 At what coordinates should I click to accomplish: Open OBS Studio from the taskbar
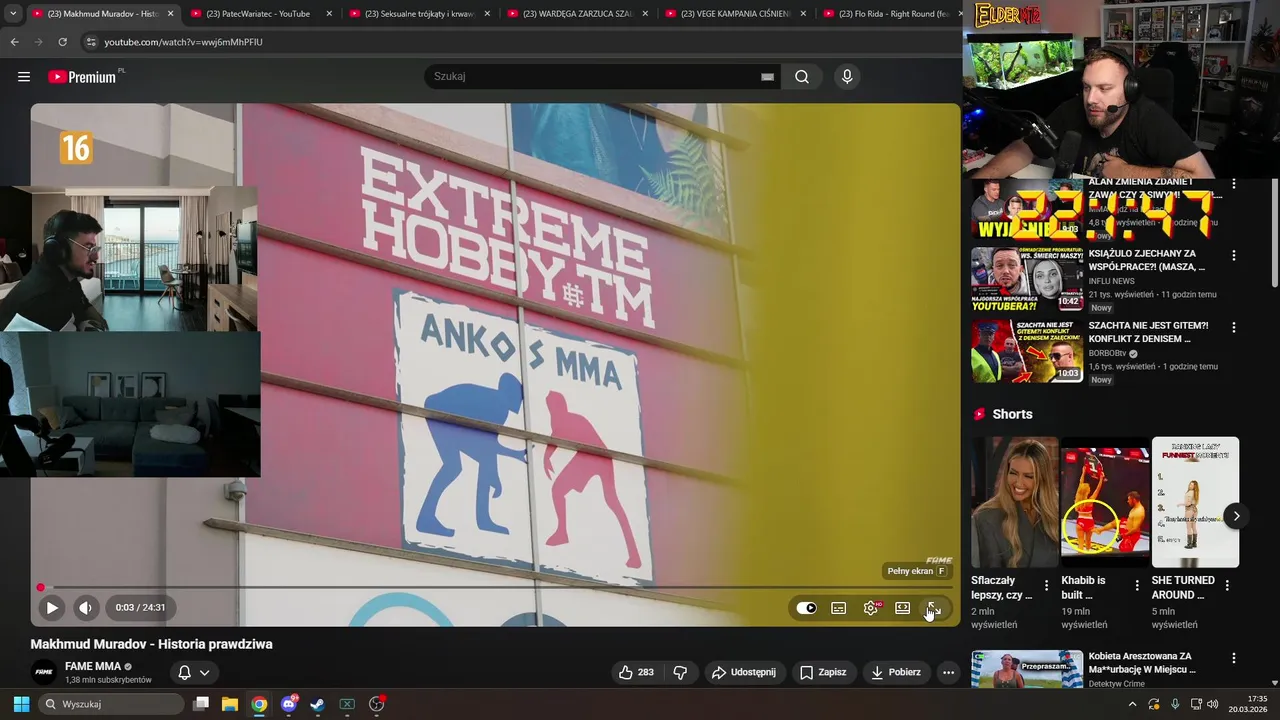click(x=377, y=704)
